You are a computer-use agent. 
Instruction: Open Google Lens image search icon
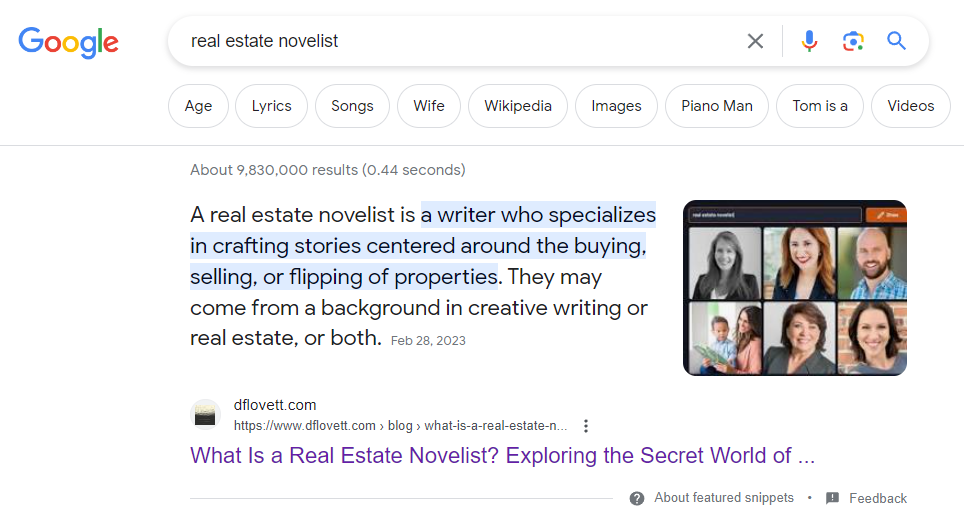853,41
